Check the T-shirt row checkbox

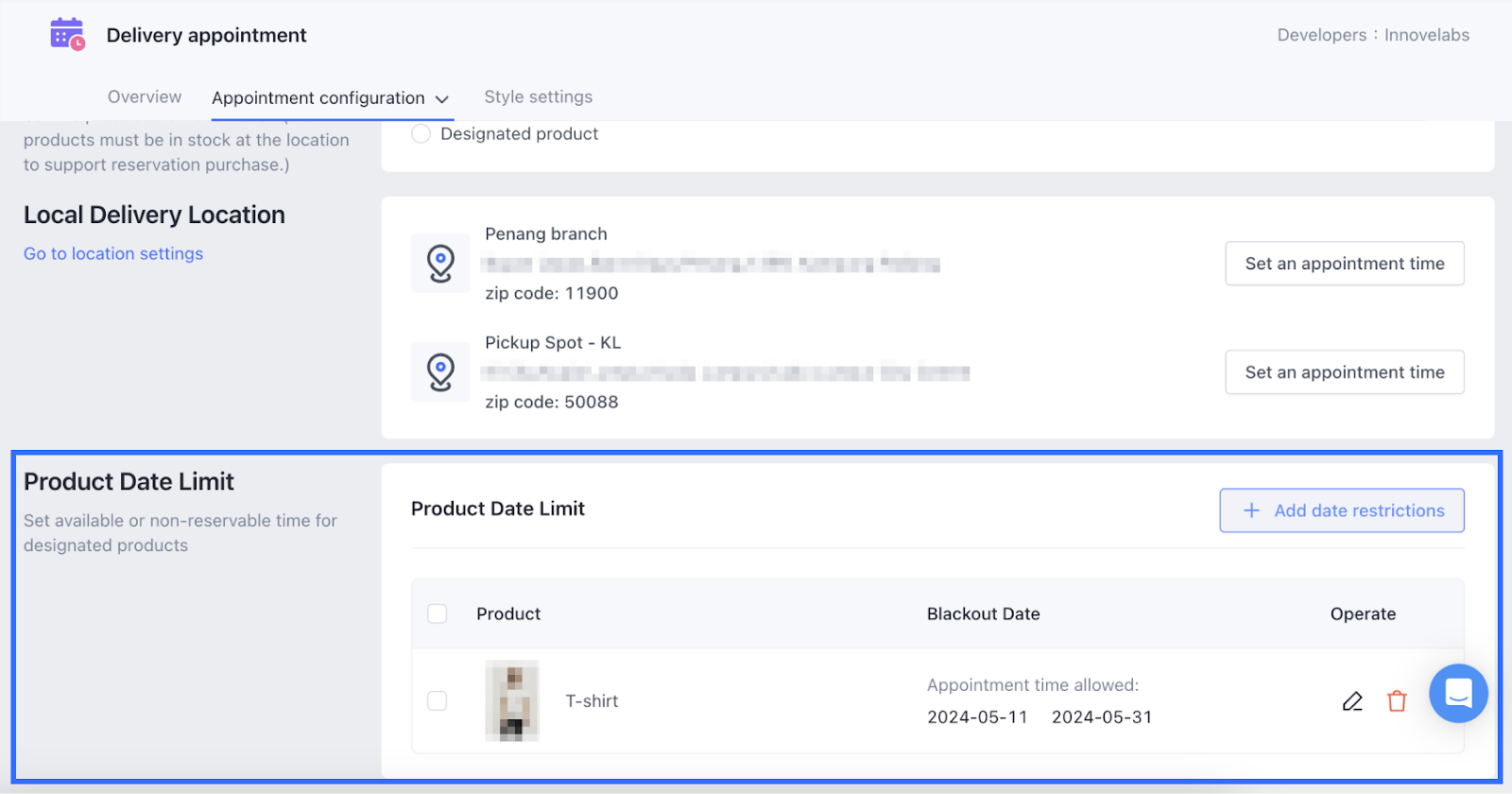[438, 700]
